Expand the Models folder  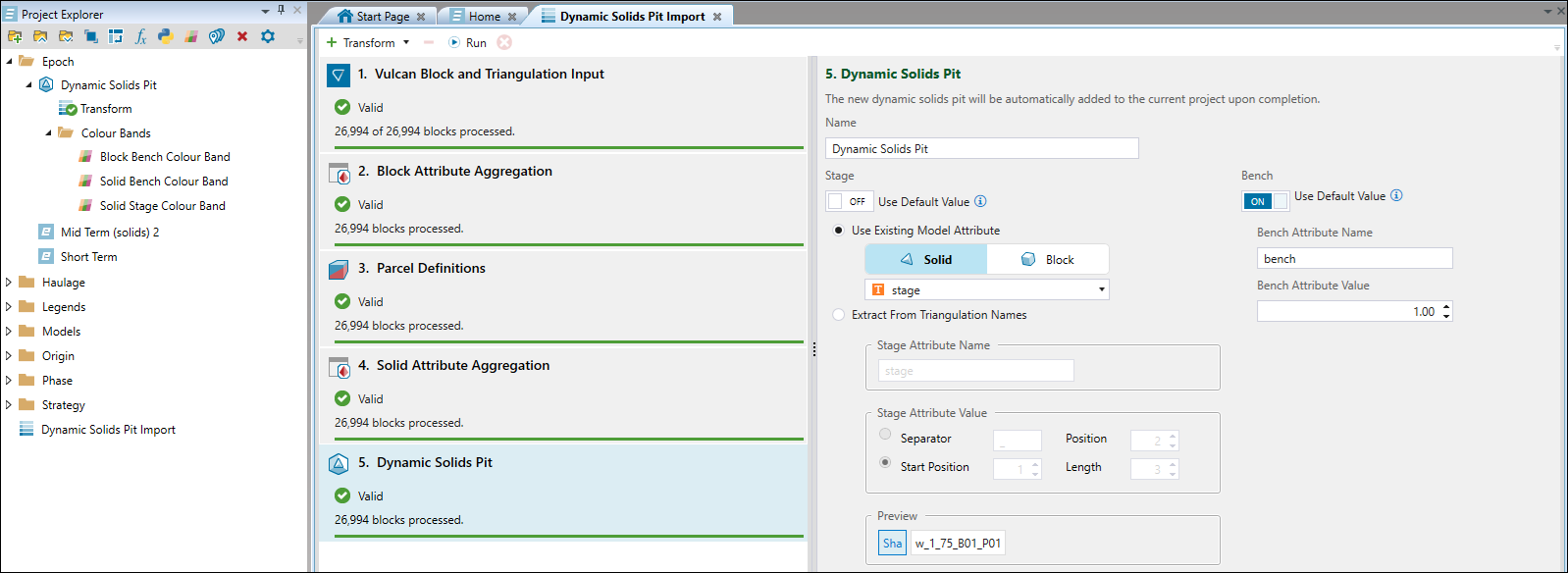[x=9, y=332]
